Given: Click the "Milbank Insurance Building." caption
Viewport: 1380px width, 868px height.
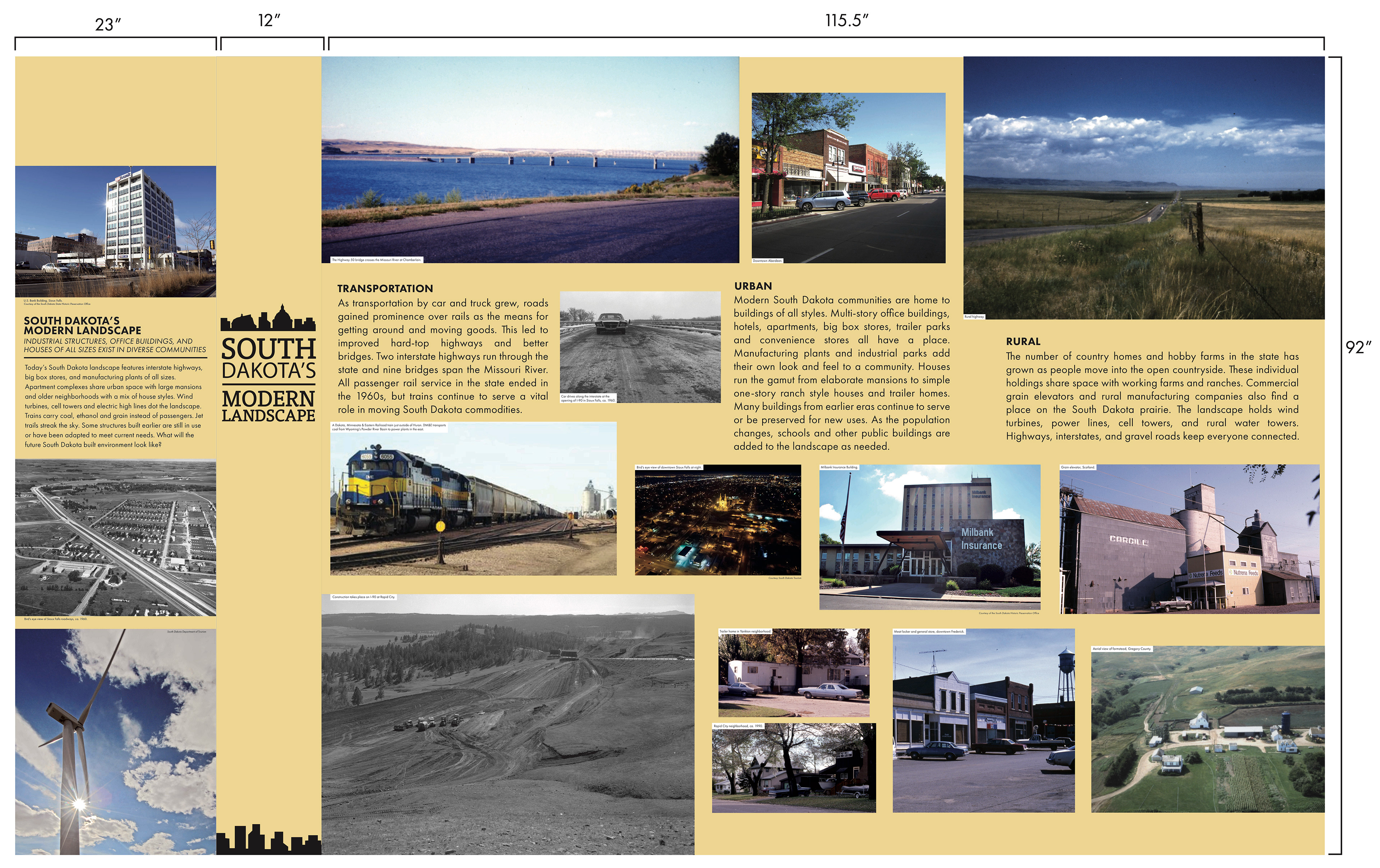Looking at the screenshot, I should tap(839, 467).
